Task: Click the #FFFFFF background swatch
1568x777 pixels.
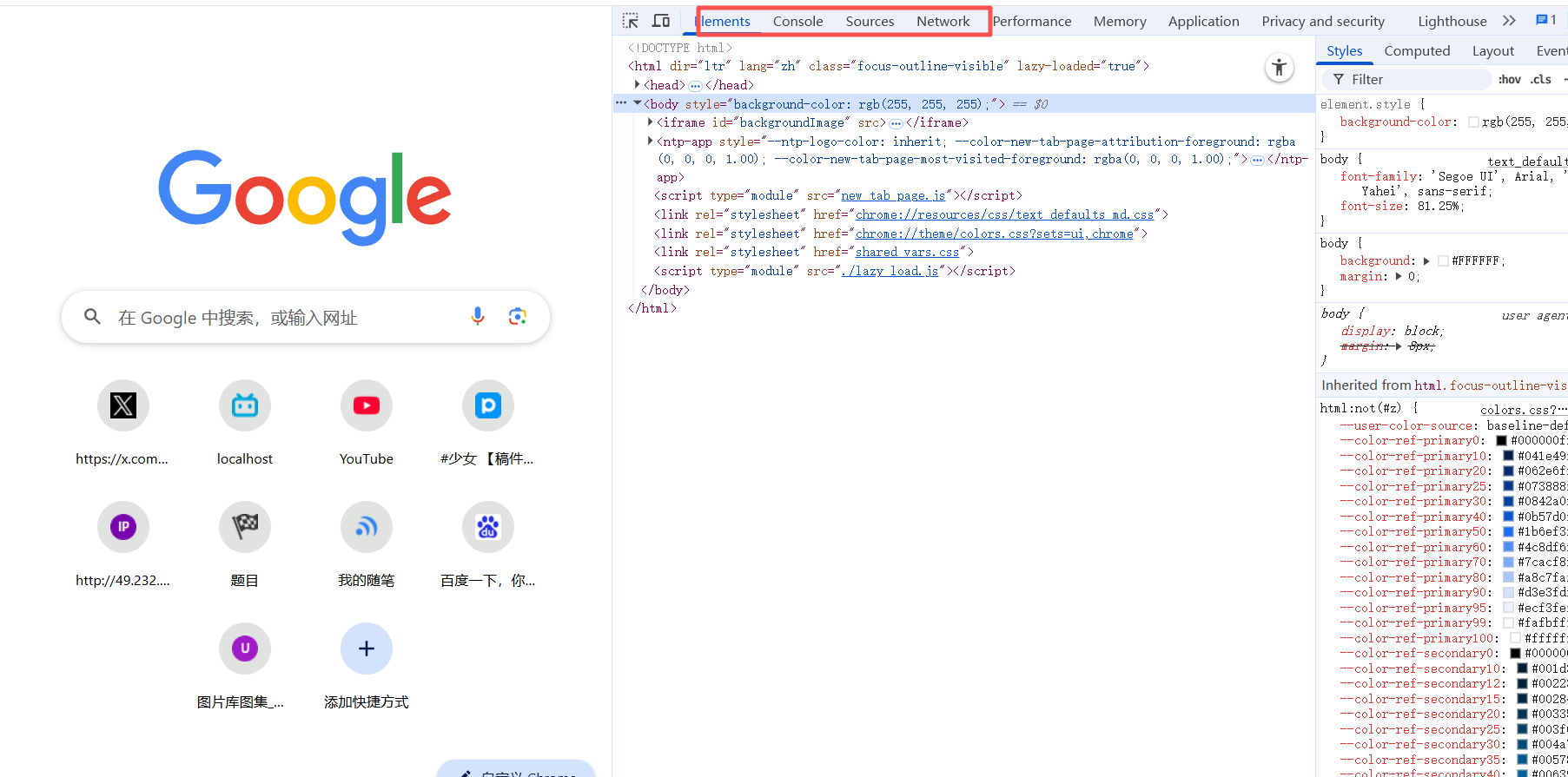Action: coord(1443,260)
